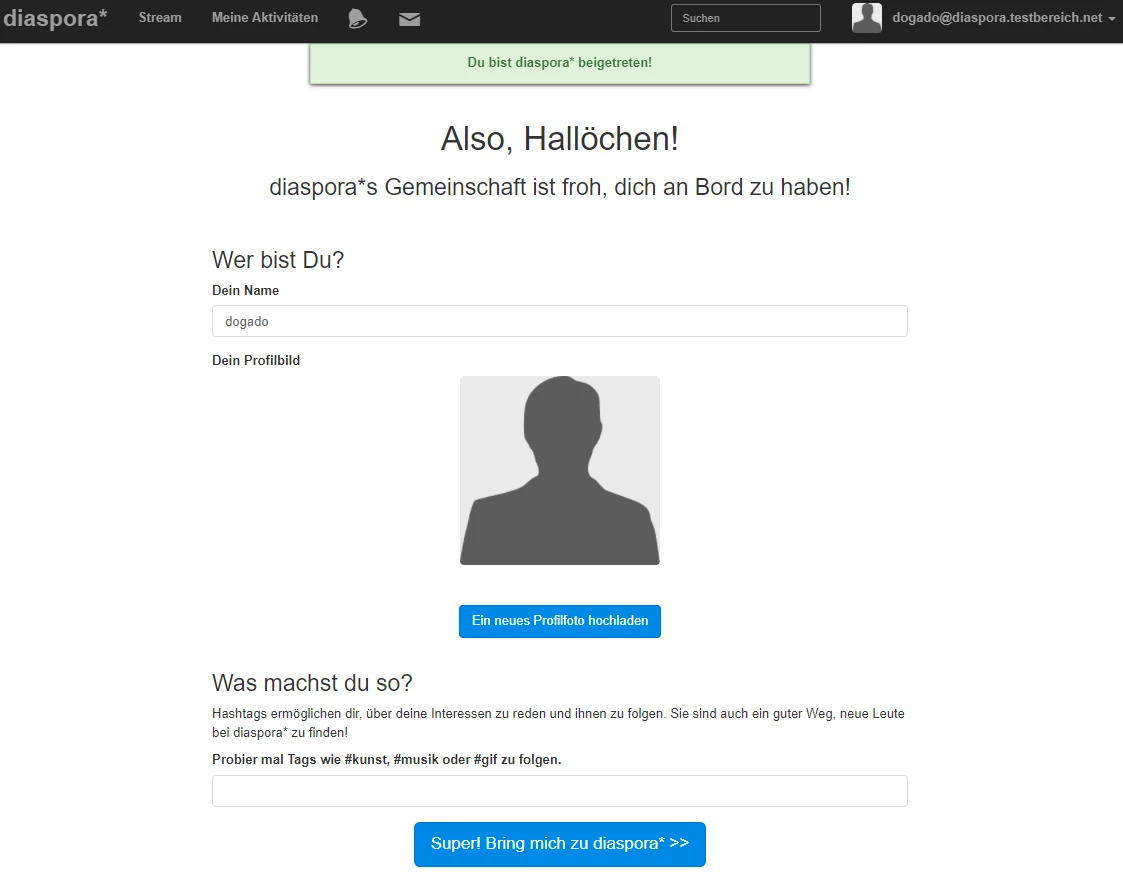This screenshot has height=894, width=1123.
Task: Open the notifications bell icon
Action: (357, 19)
